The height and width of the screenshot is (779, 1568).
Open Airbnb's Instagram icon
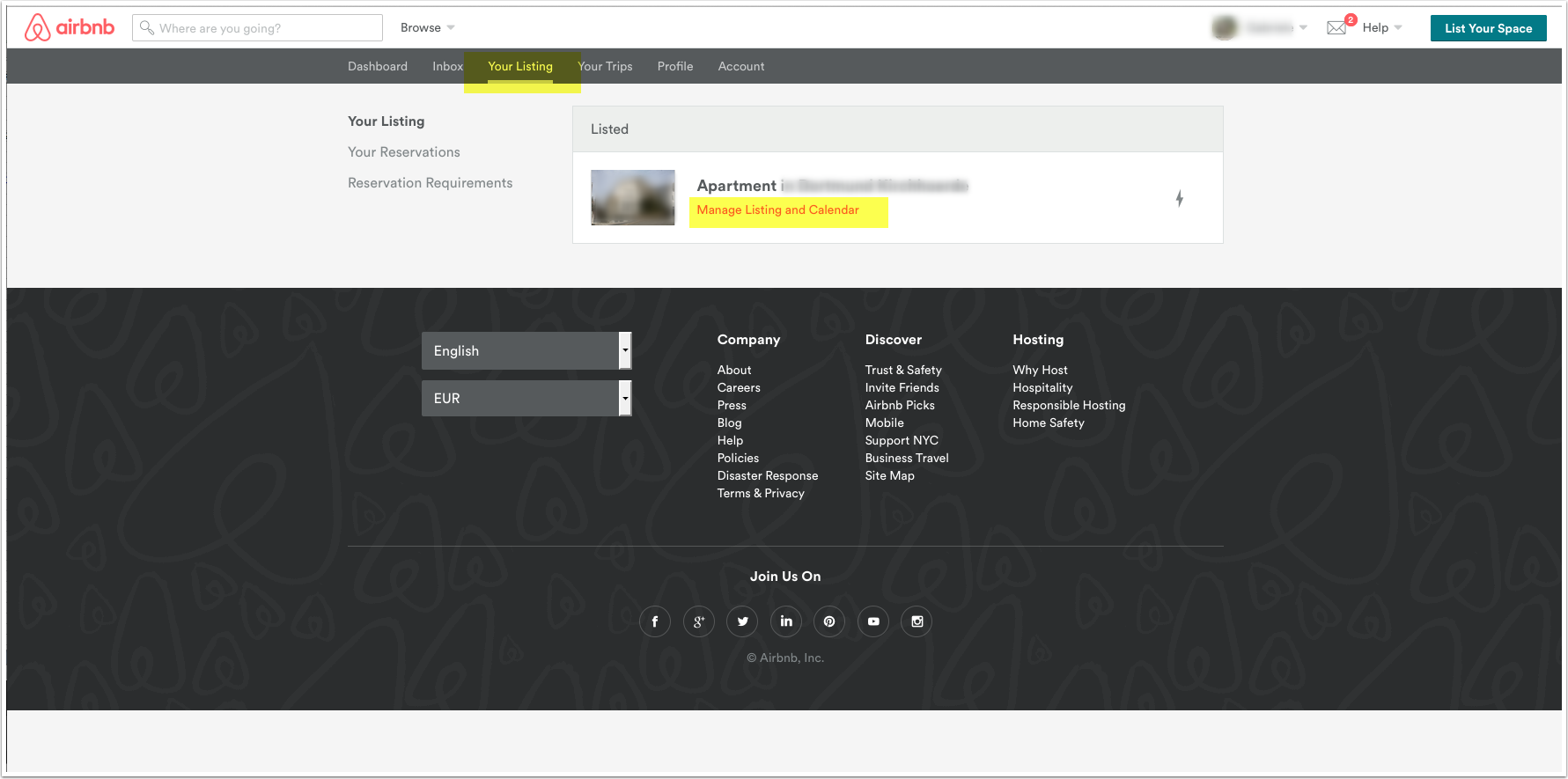click(917, 621)
